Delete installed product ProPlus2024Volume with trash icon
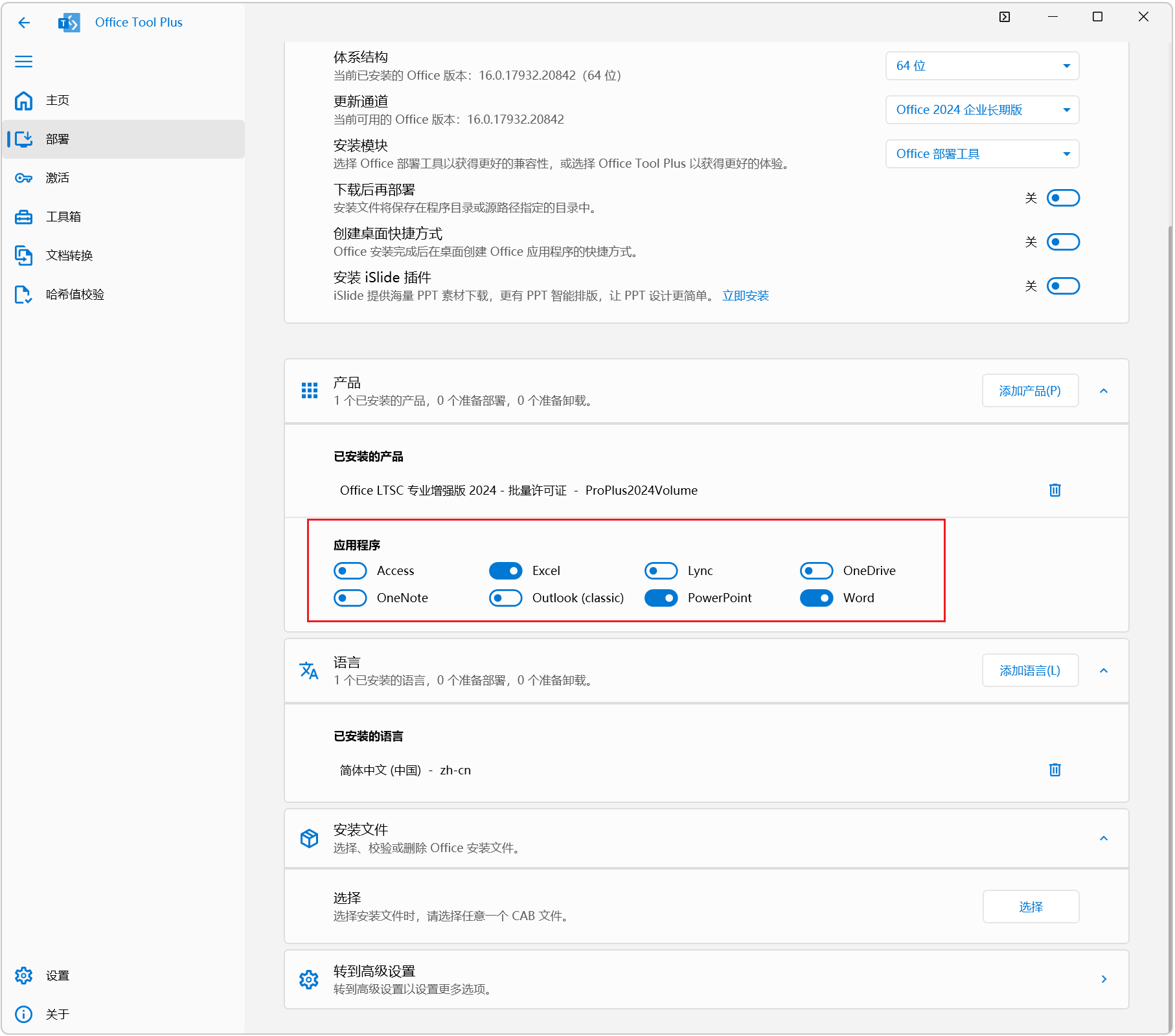Viewport: 1175px width, 1036px height. (x=1055, y=490)
